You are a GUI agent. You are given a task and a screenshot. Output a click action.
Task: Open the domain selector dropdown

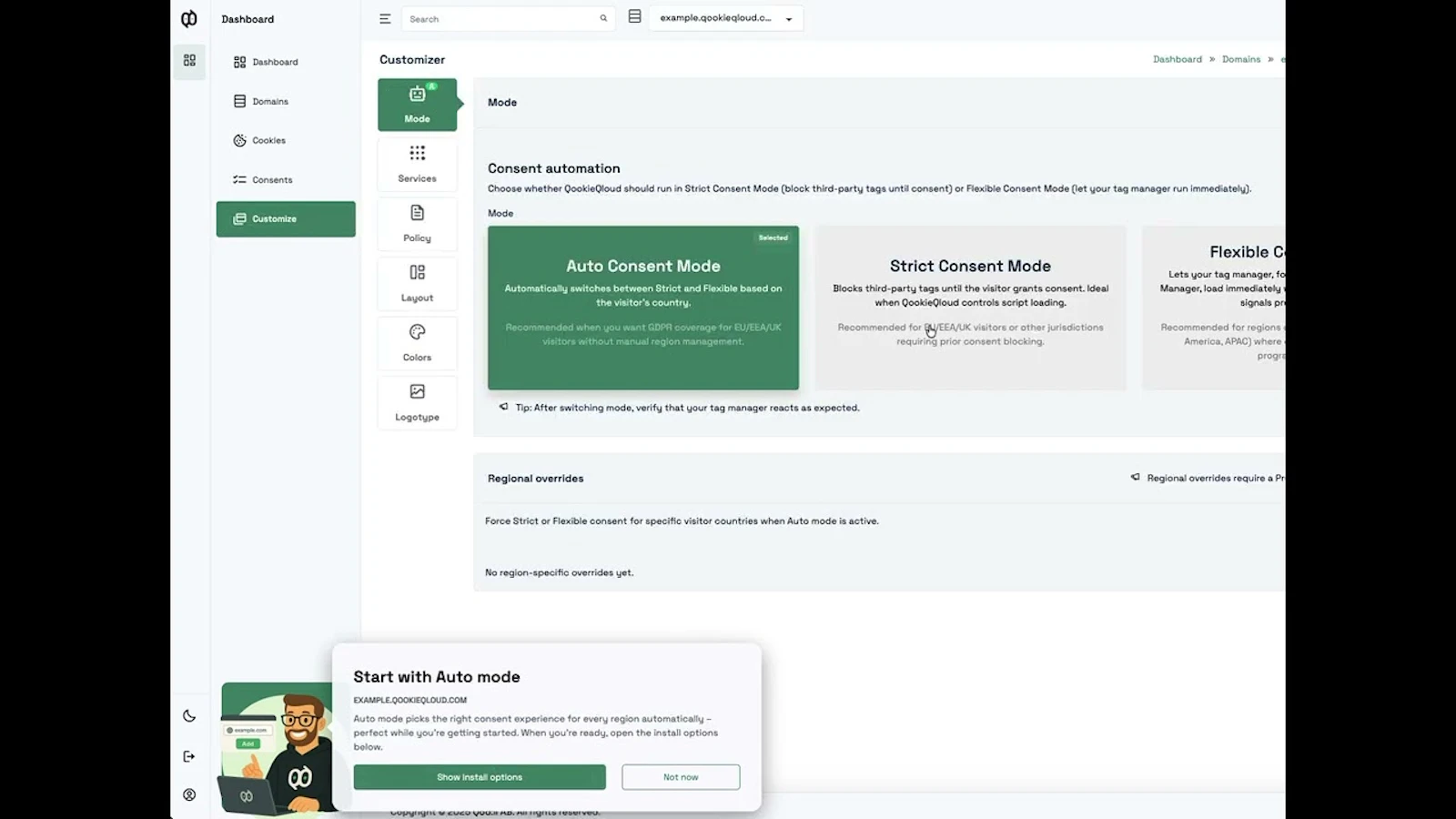(726, 18)
